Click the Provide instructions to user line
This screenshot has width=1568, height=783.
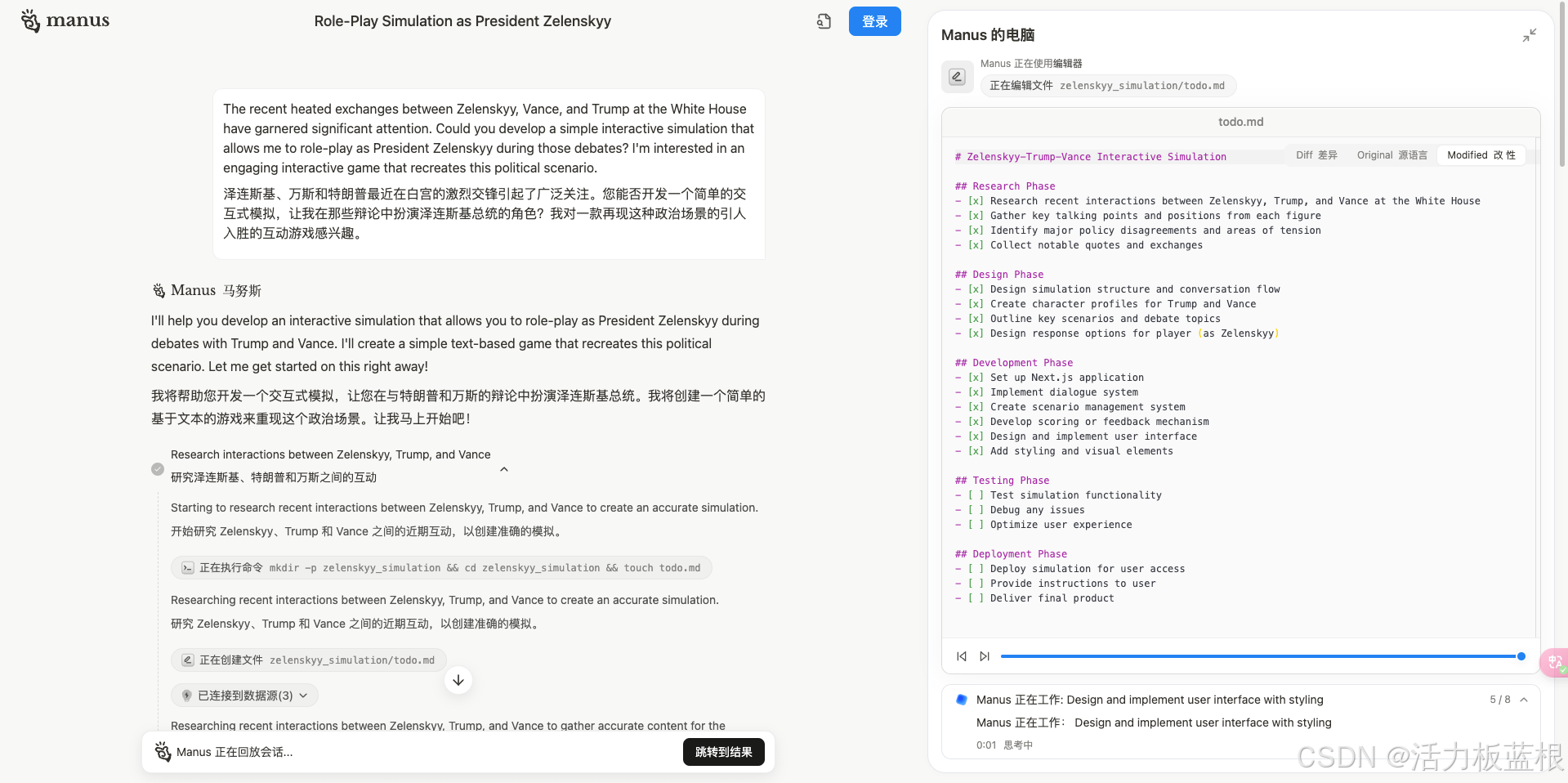tap(1073, 584)
